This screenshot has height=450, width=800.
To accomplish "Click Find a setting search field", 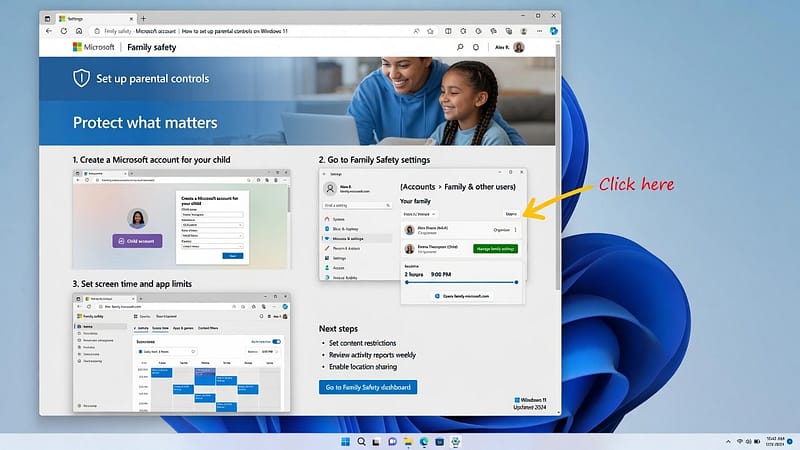I will [357, 205].
